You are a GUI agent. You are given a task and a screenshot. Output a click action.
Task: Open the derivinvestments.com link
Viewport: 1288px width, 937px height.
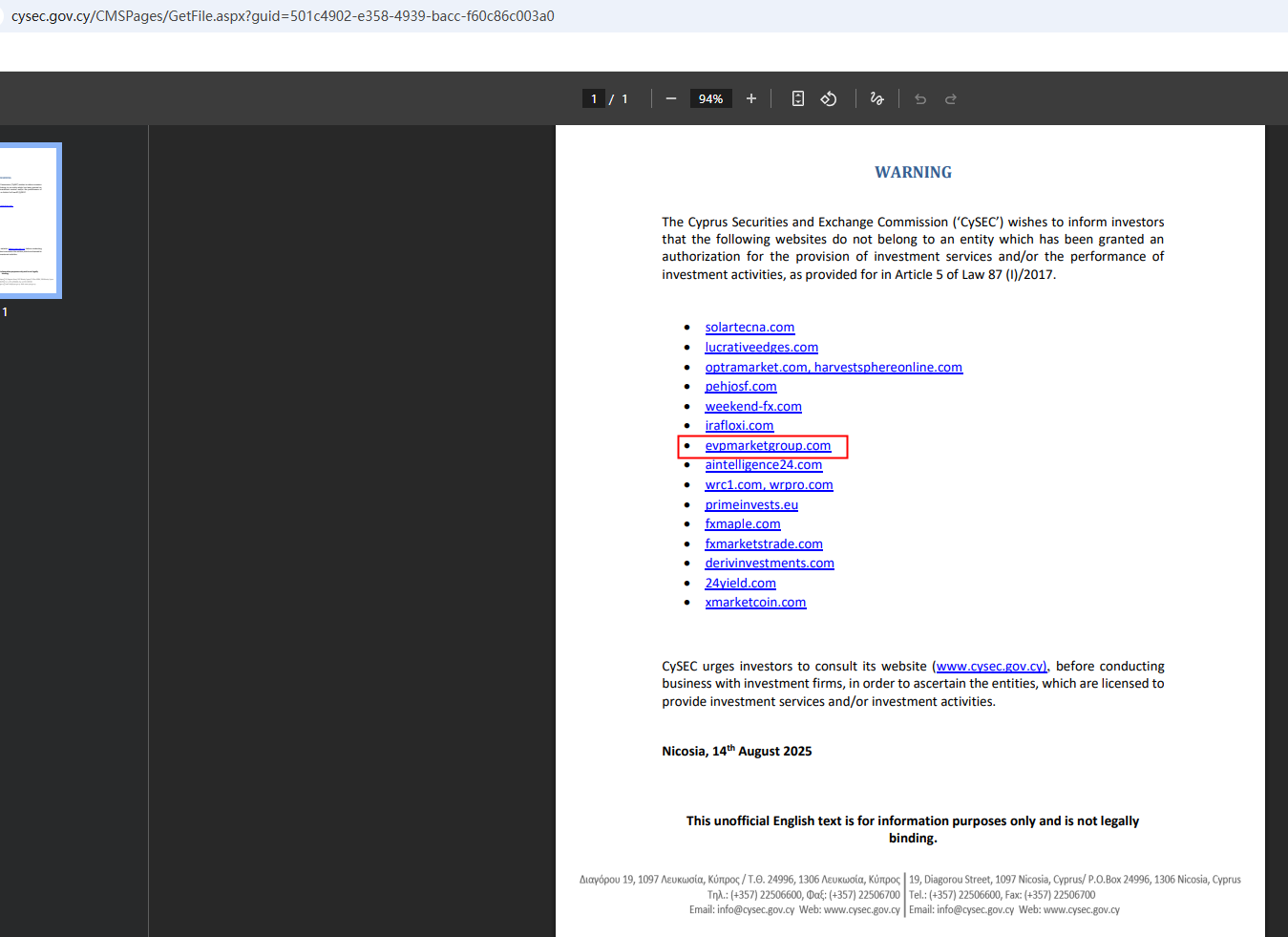[x=770, y=564]
